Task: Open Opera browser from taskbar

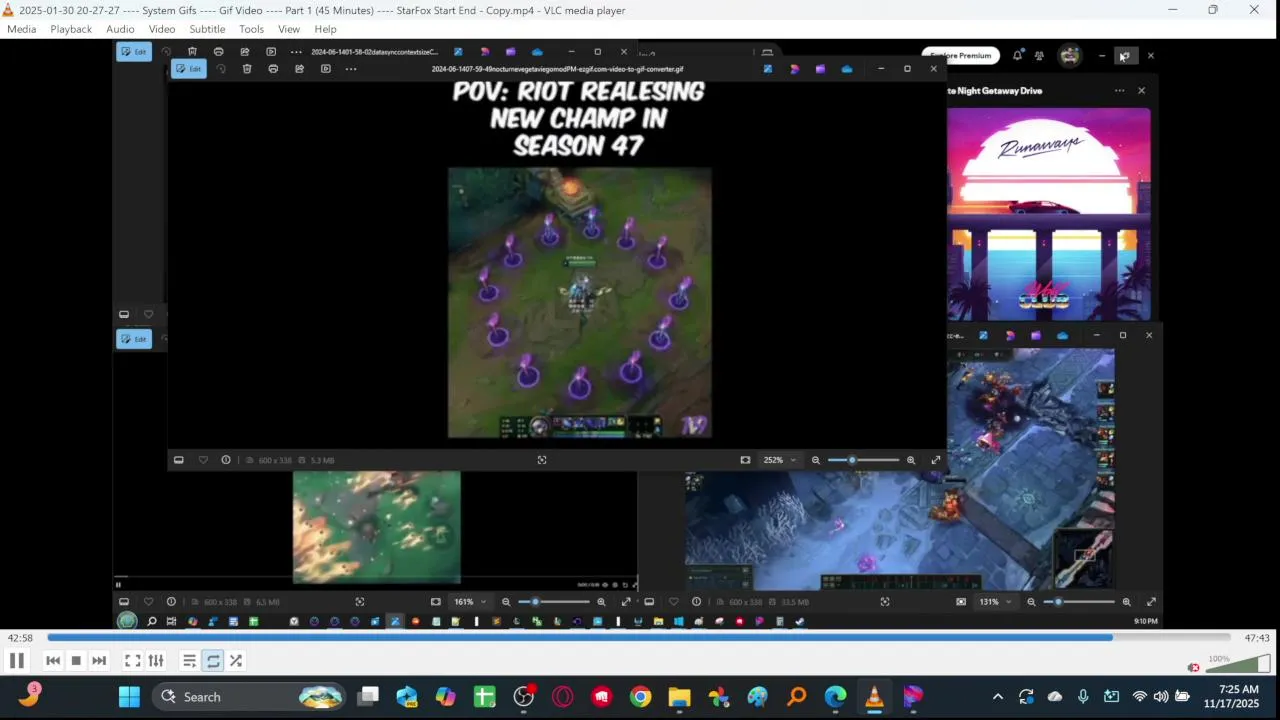Action: [x=562, y=697]
